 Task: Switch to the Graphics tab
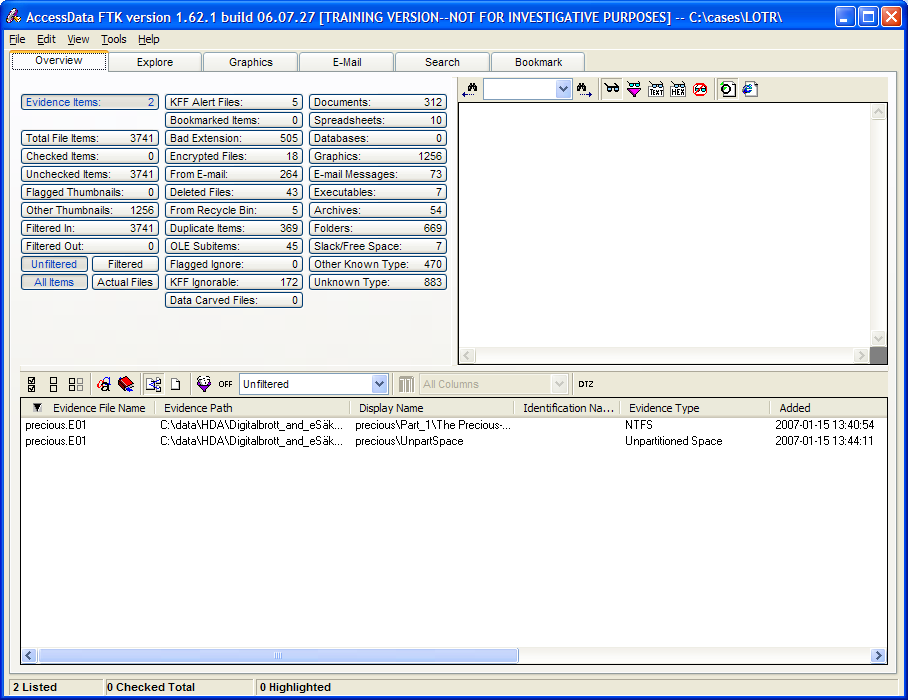point(251,62)
